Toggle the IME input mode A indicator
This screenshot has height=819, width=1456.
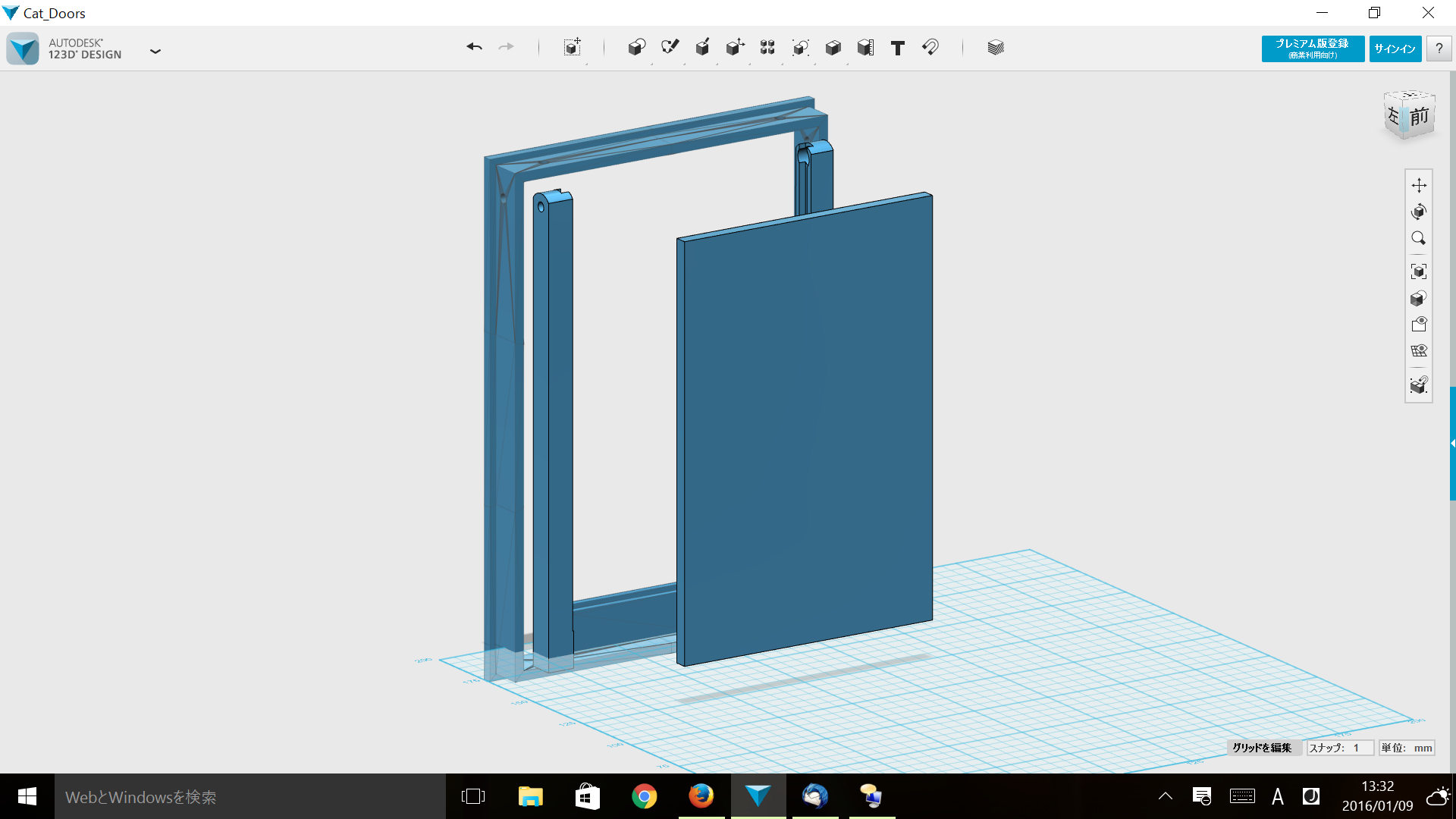(1278, 796)
